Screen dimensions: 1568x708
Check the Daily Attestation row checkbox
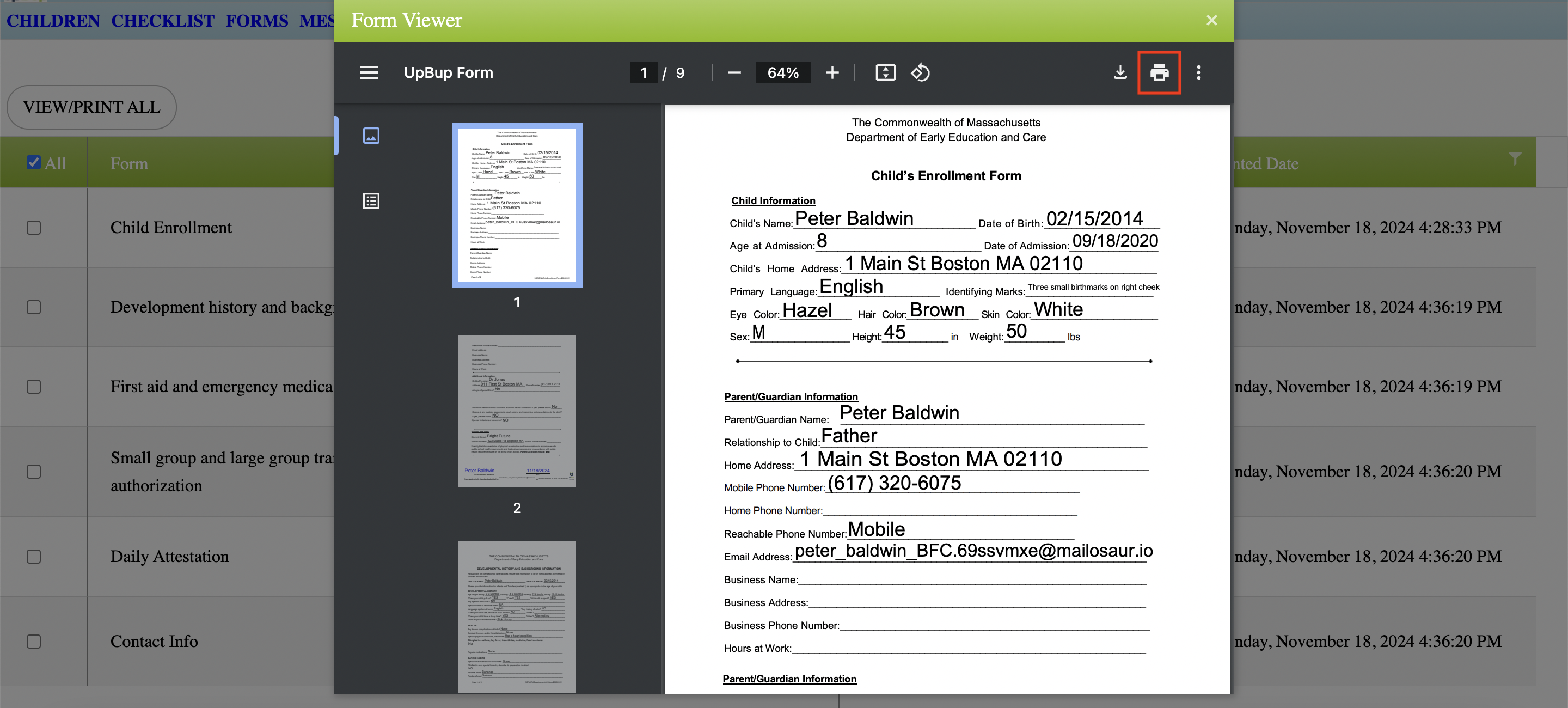33,557
